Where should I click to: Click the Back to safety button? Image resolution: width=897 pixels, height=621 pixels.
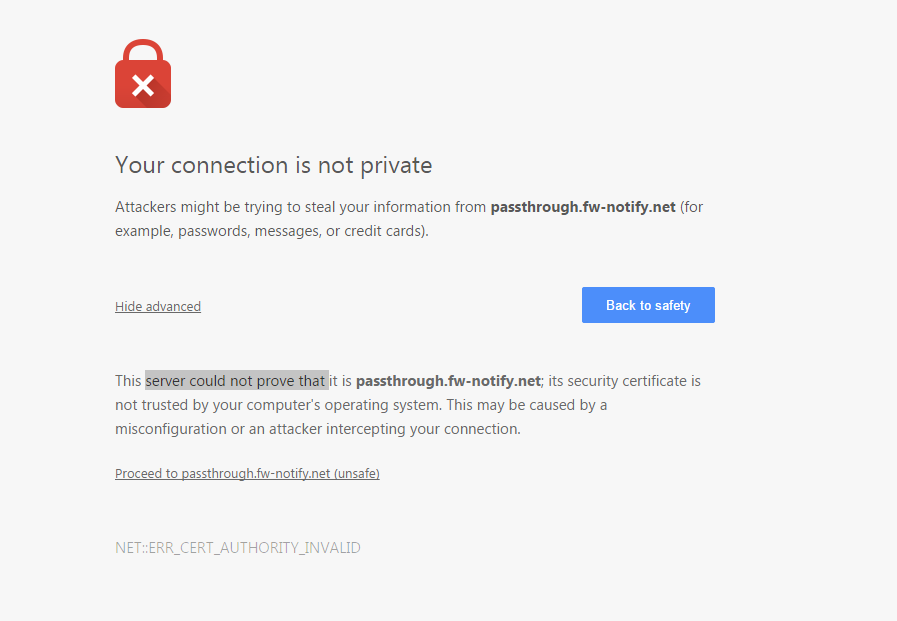coord(648,305)
